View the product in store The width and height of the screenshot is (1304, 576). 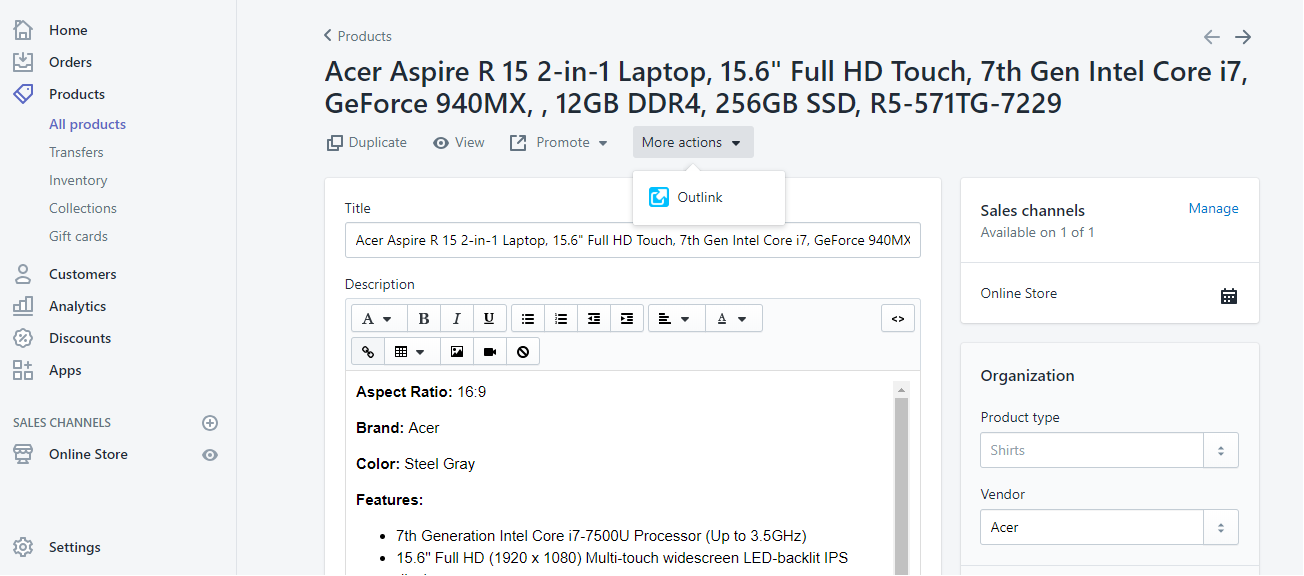pyautogui.click(x=459, y=143)
